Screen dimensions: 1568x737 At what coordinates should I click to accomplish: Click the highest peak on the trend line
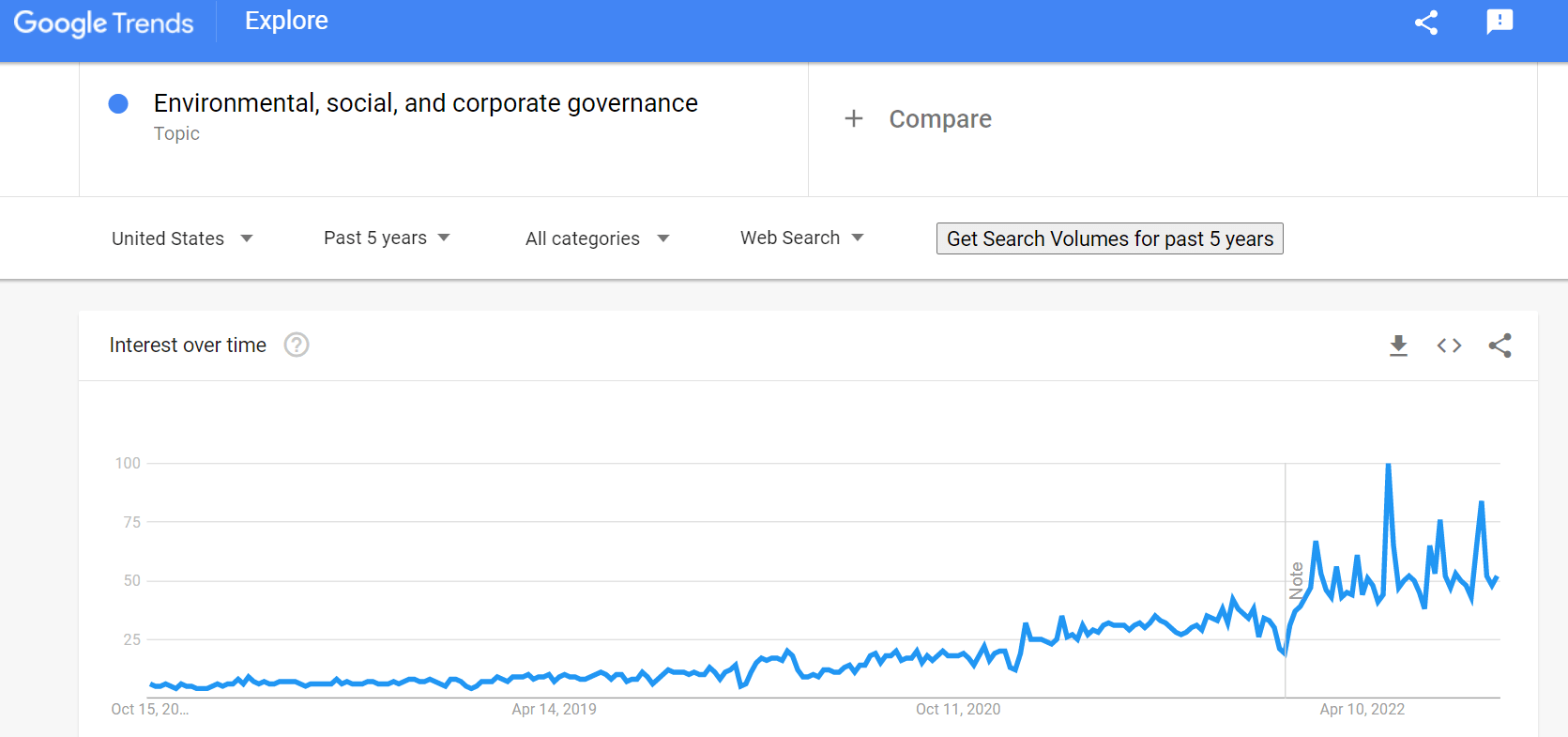click(1388, 466)
